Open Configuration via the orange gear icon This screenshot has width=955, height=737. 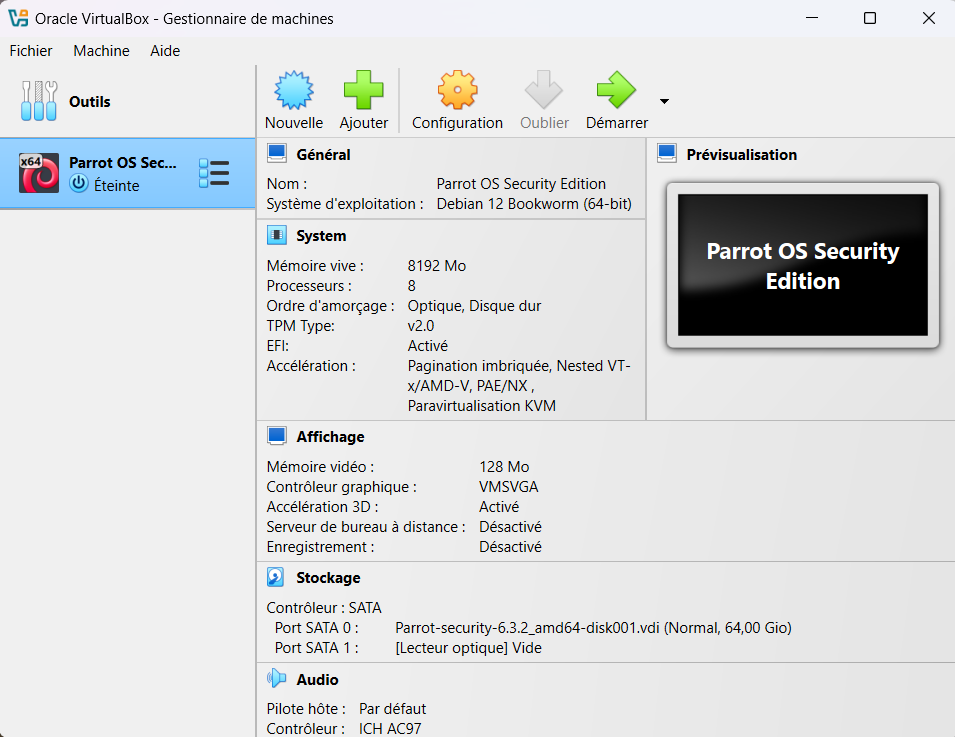coord(457,90)
